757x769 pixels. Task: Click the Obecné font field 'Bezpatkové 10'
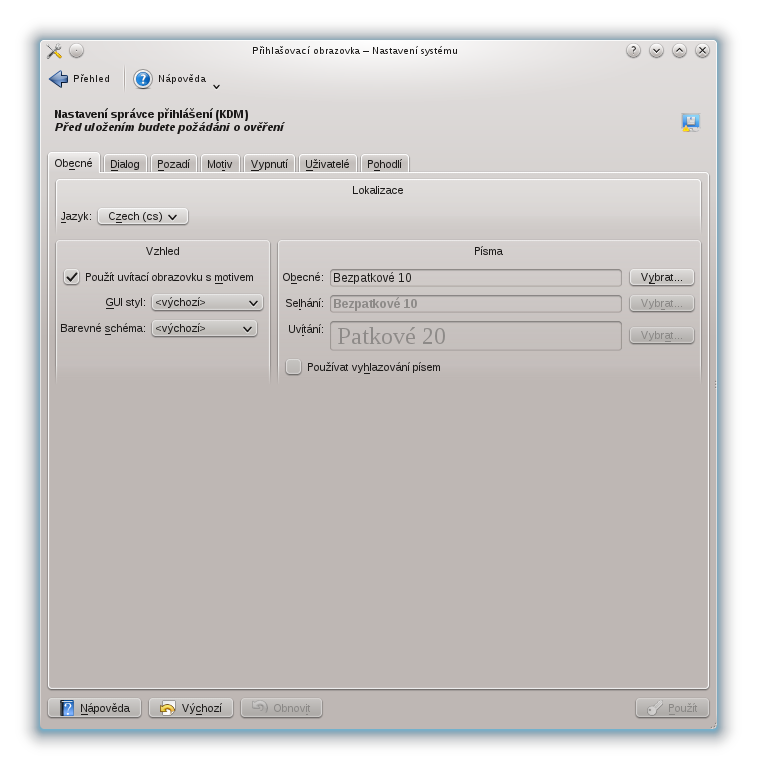click(476, 278)
